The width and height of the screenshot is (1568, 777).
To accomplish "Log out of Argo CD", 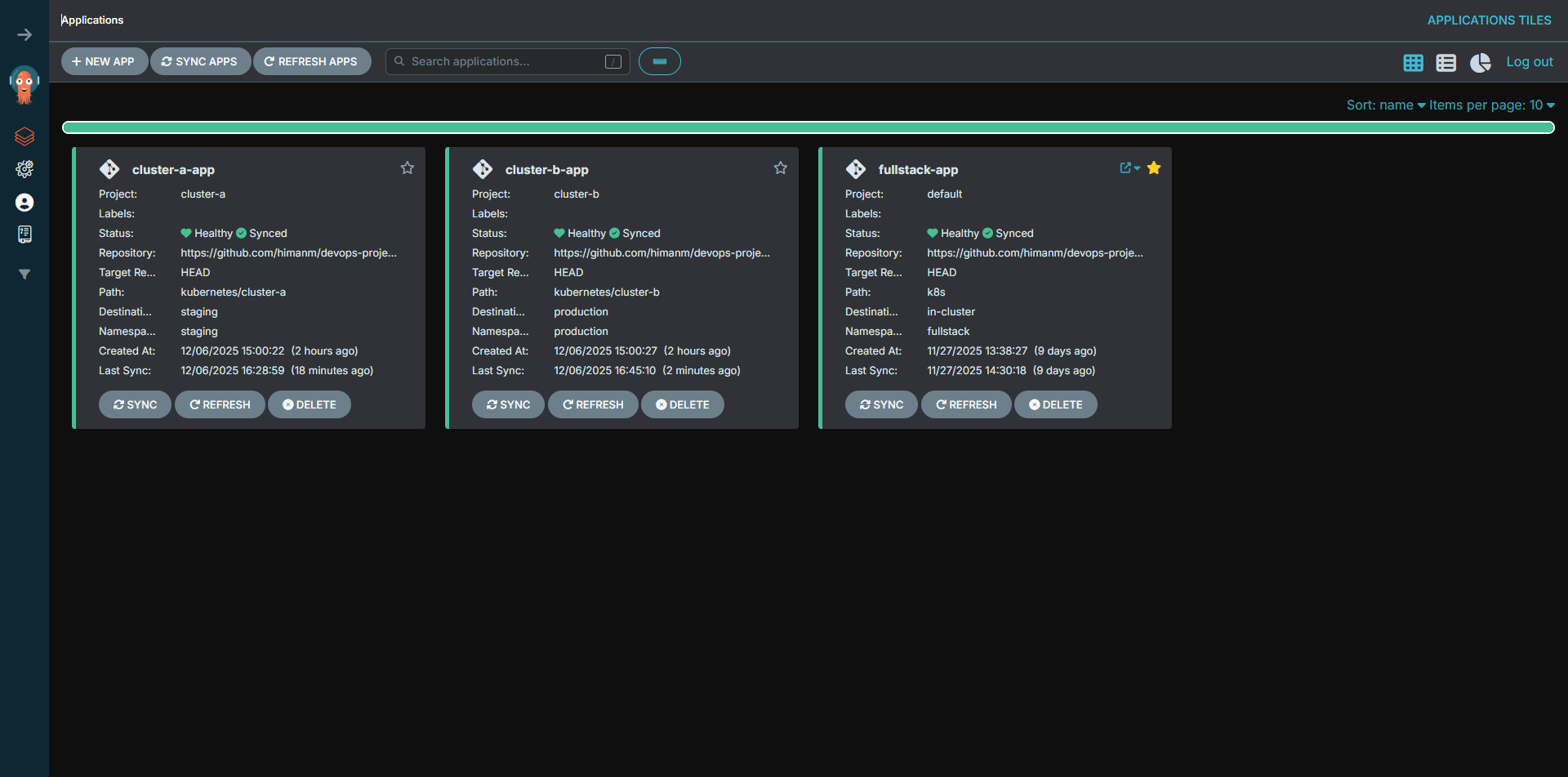I will click(x=1529, y=61).
